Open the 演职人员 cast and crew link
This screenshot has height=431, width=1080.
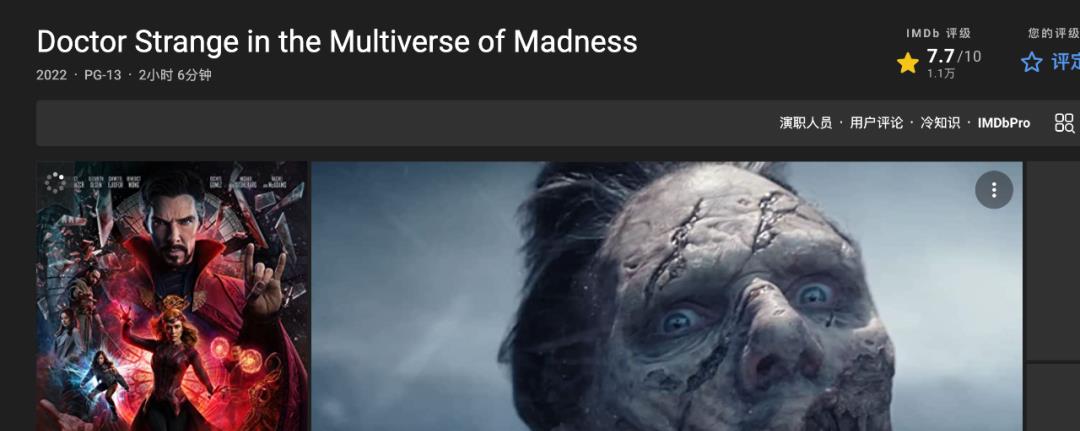pyautogui.click(x=805, y=123)
